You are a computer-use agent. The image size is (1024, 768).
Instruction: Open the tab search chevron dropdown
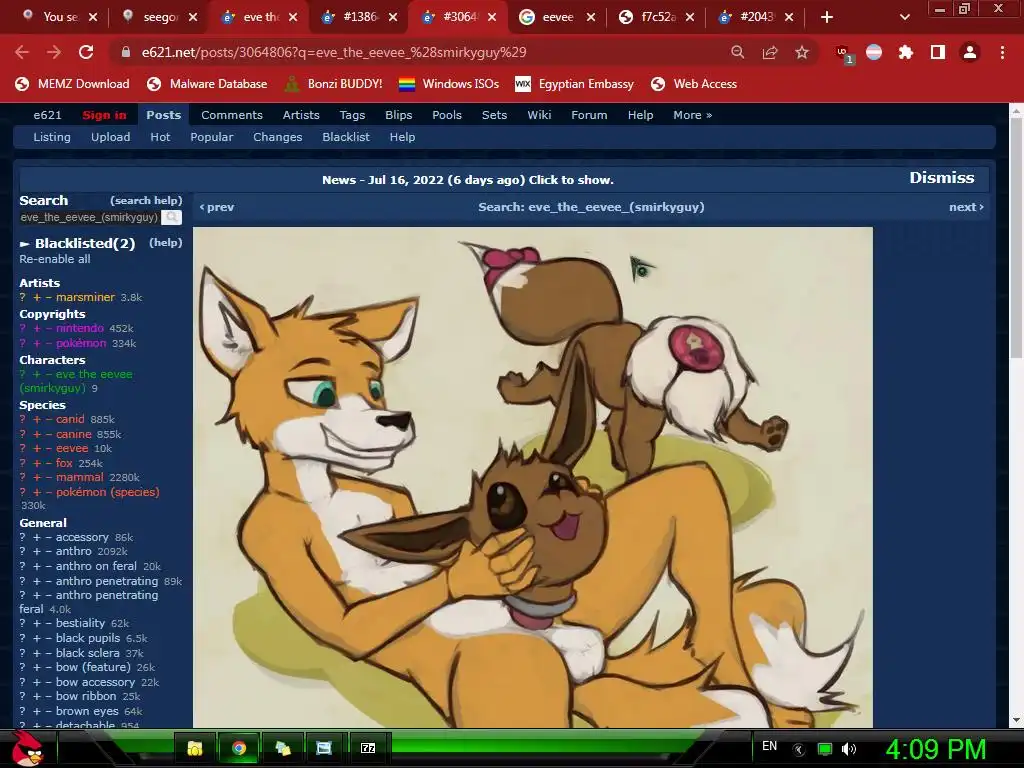pyautogui.click(x=904, y=17)
